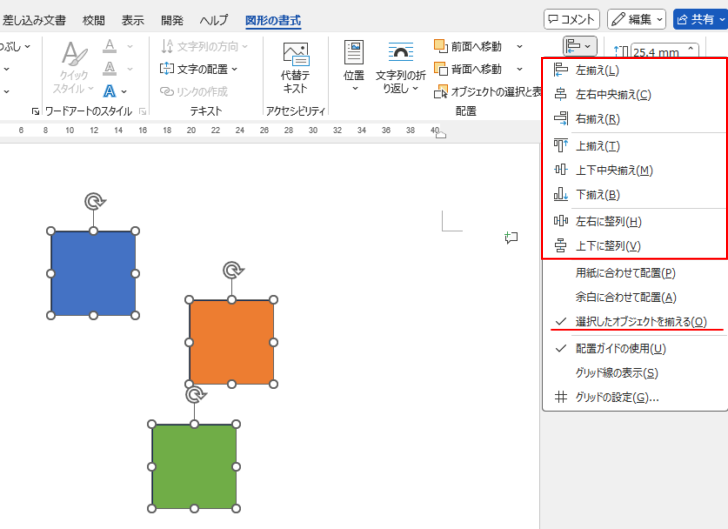Click the shape height 25.4 mm field

(x=657, y=52)
